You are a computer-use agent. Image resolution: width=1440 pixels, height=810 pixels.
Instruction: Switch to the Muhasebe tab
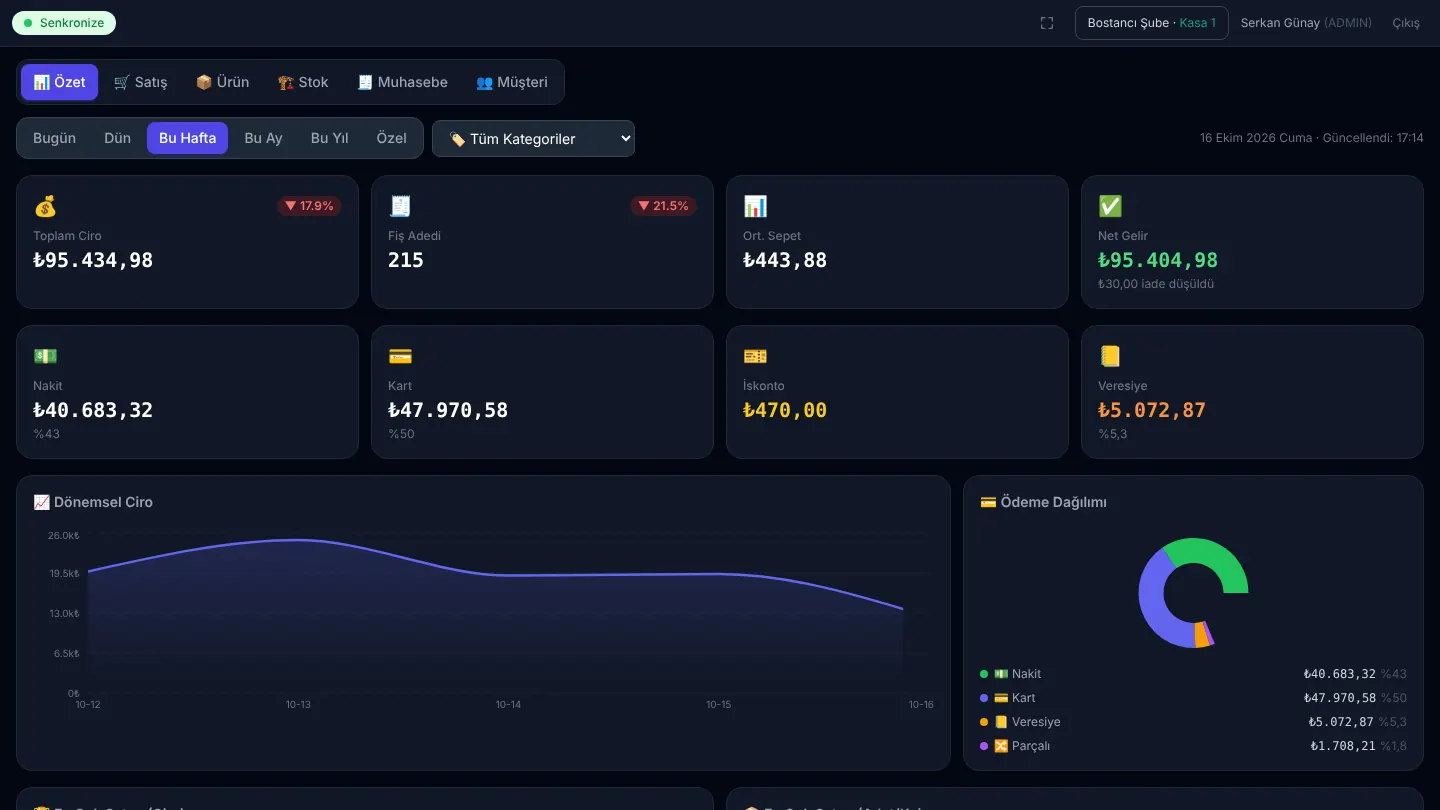point(402,82)
